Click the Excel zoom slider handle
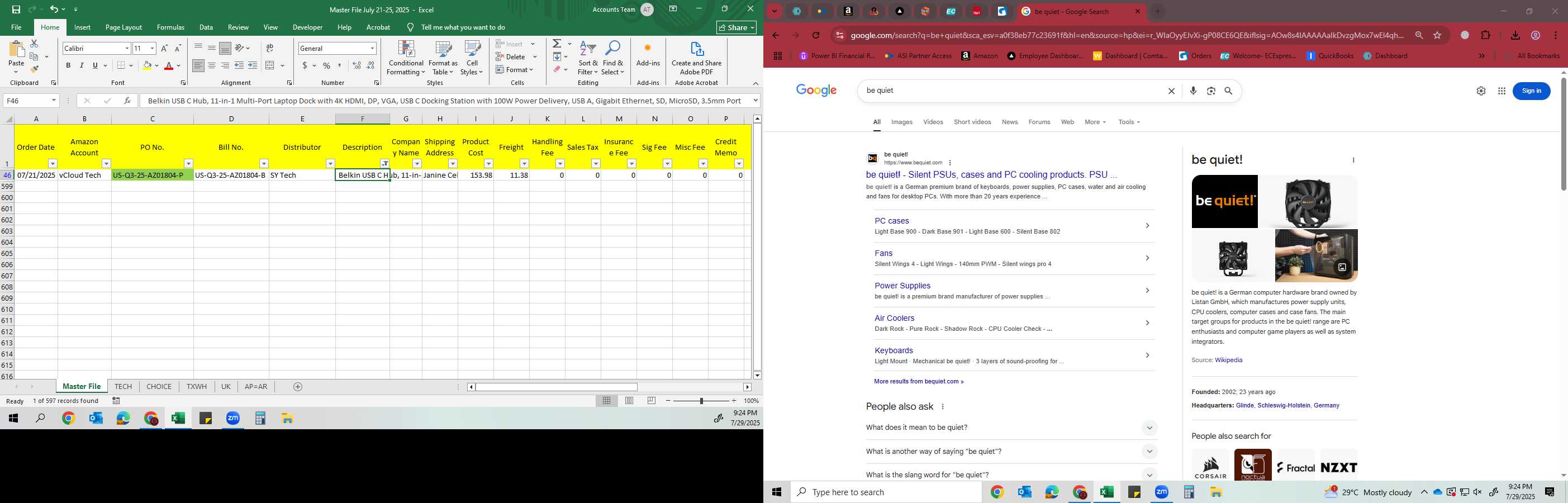Viewport: 1568px width, 503px height. point(701,401)
